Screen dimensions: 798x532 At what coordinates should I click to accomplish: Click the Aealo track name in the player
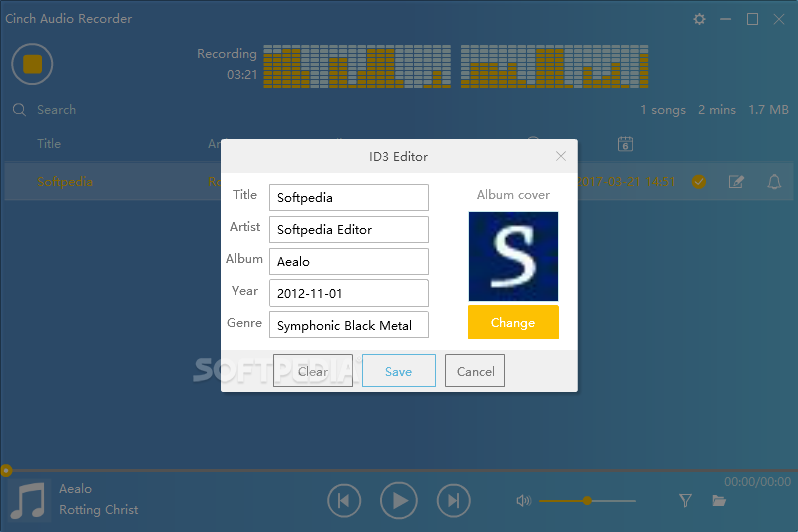[75, 489]
